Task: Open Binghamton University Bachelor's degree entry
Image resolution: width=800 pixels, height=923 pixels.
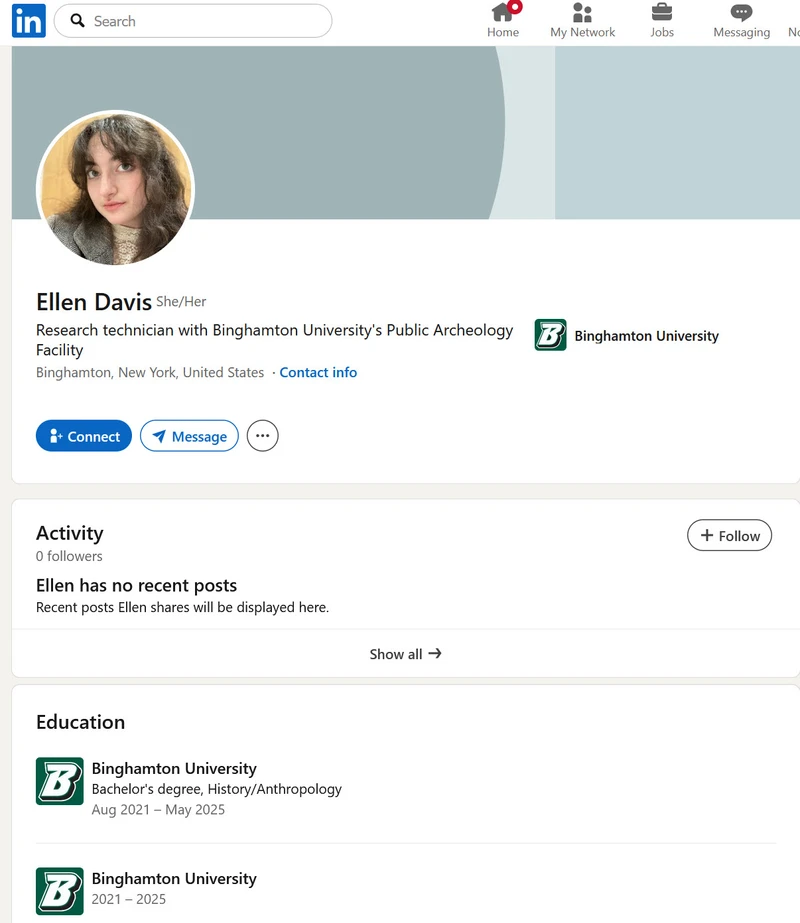Action: [217, 789]
